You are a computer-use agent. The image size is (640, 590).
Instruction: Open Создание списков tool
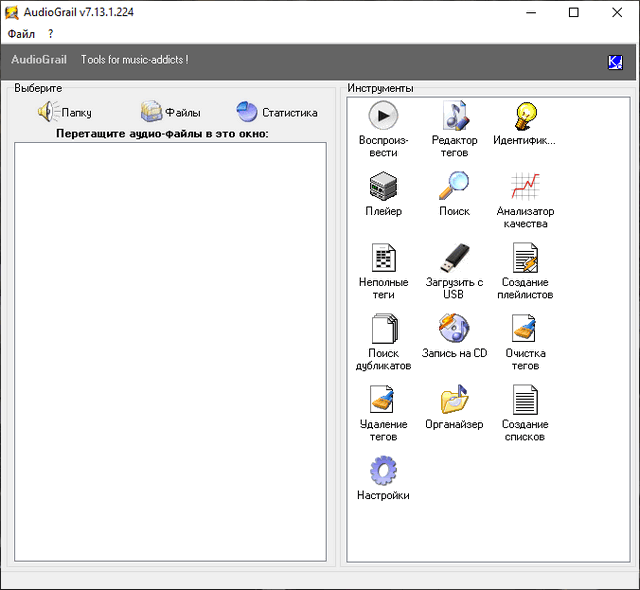point(525,400)
